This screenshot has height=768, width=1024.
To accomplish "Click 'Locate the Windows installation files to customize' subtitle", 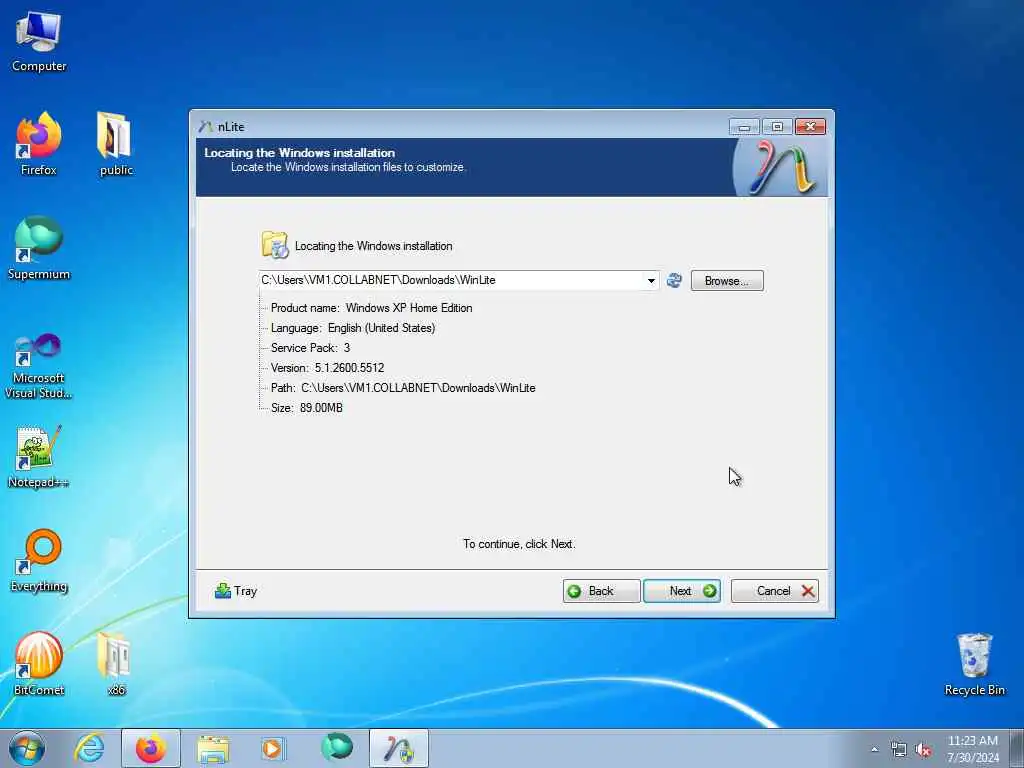I will (x=347, y=167).
